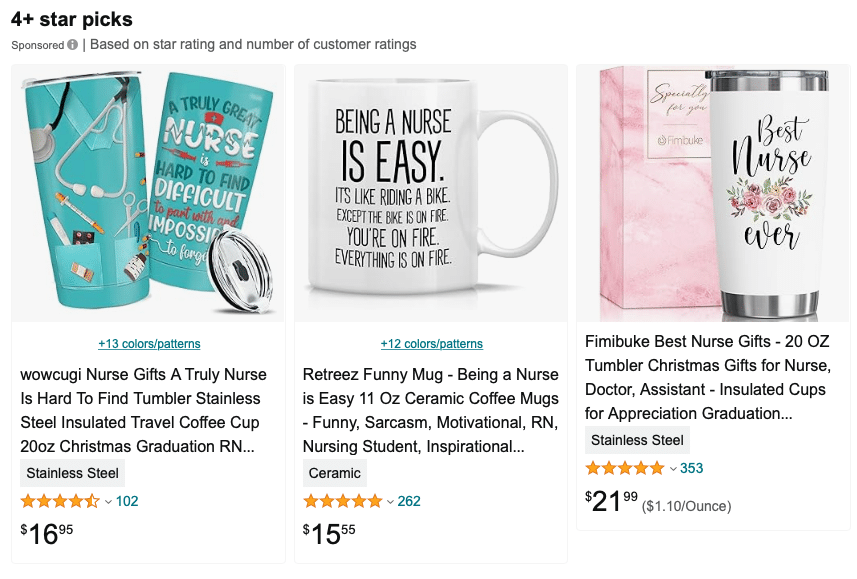Open the Being a Nurse mug image
The width and height of the screenshot is (857, 579).
click(431, 194)
